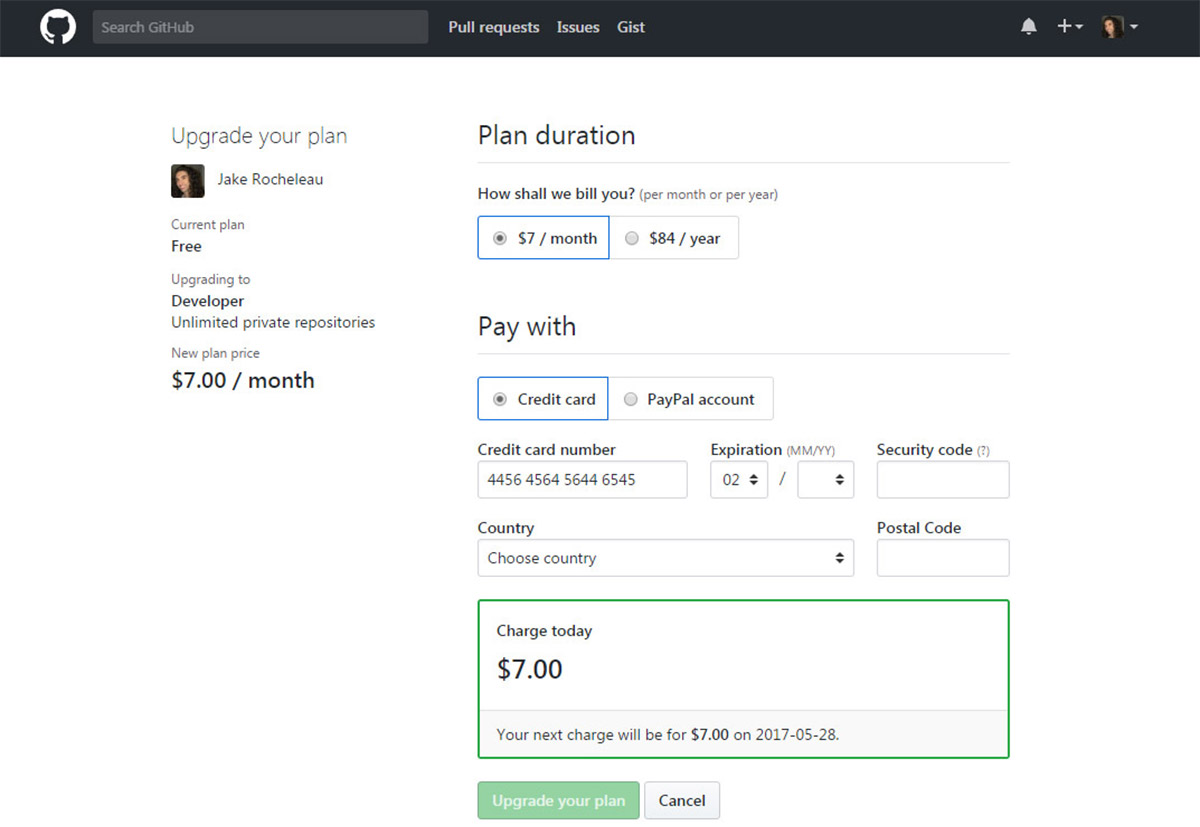Click the GitHub Octocat logo

point(58,27)
